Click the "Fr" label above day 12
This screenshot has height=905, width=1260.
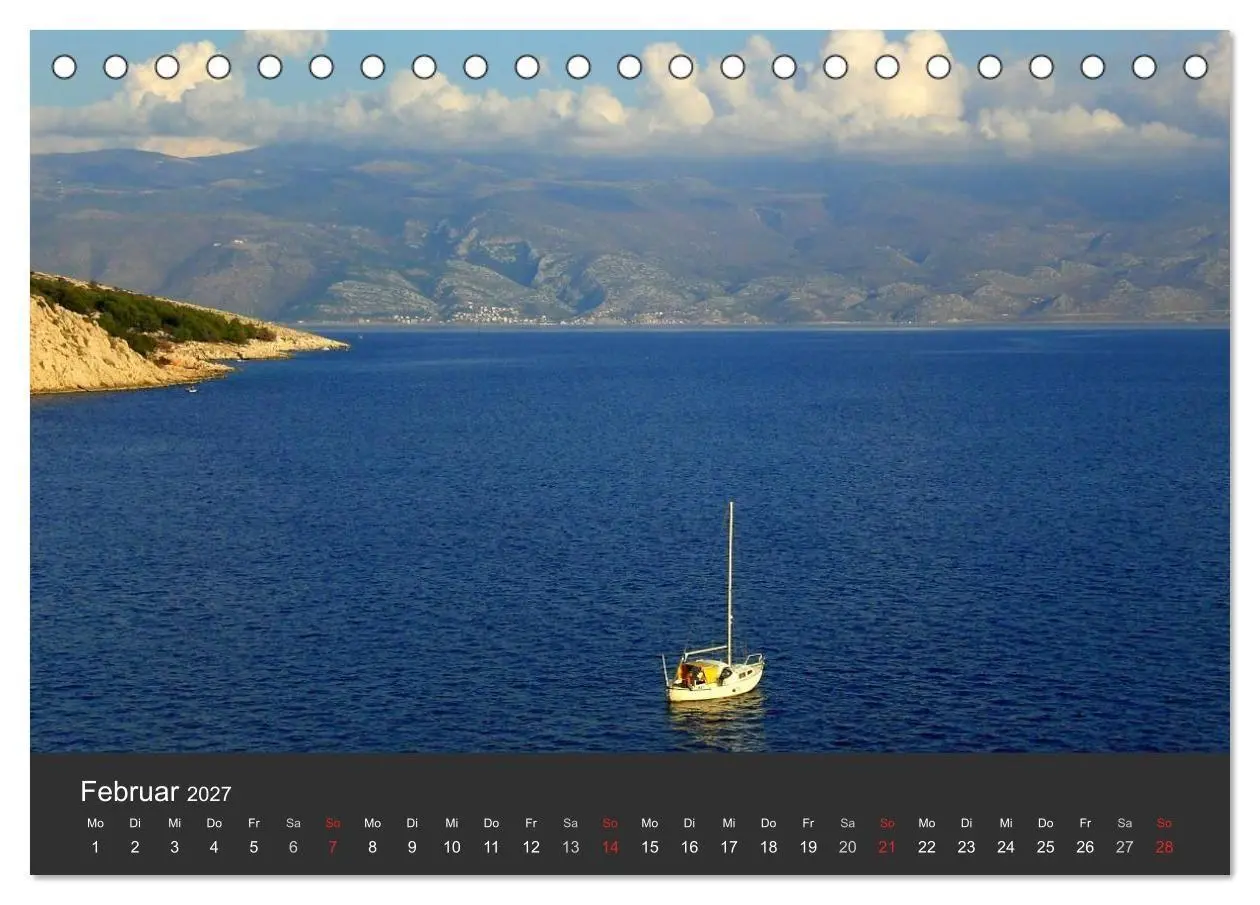531,823
